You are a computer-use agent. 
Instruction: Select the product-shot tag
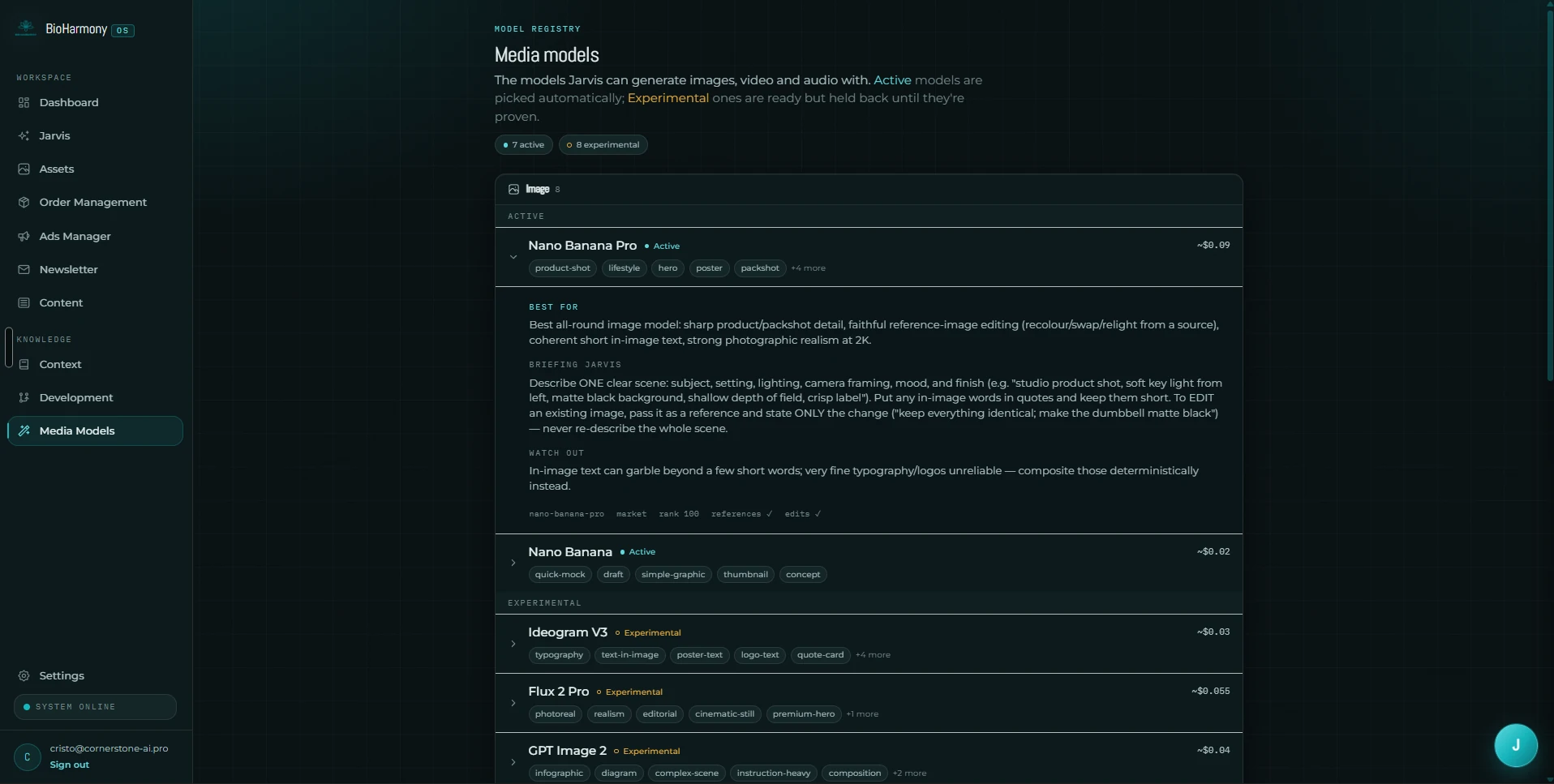click(563, 268)
